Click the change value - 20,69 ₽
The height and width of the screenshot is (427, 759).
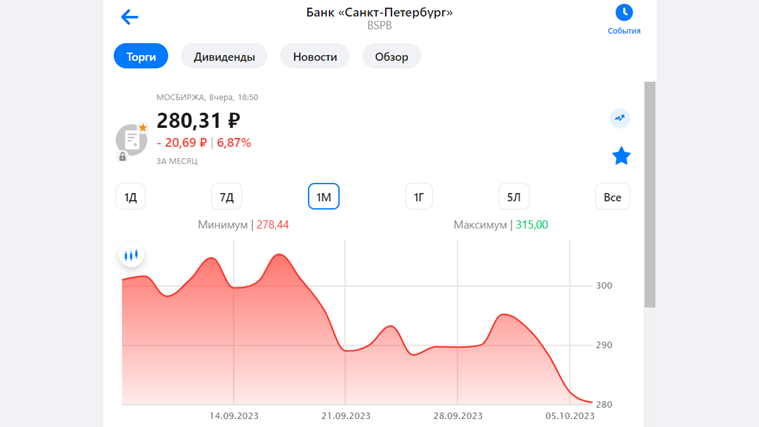[x=182, y=143]
